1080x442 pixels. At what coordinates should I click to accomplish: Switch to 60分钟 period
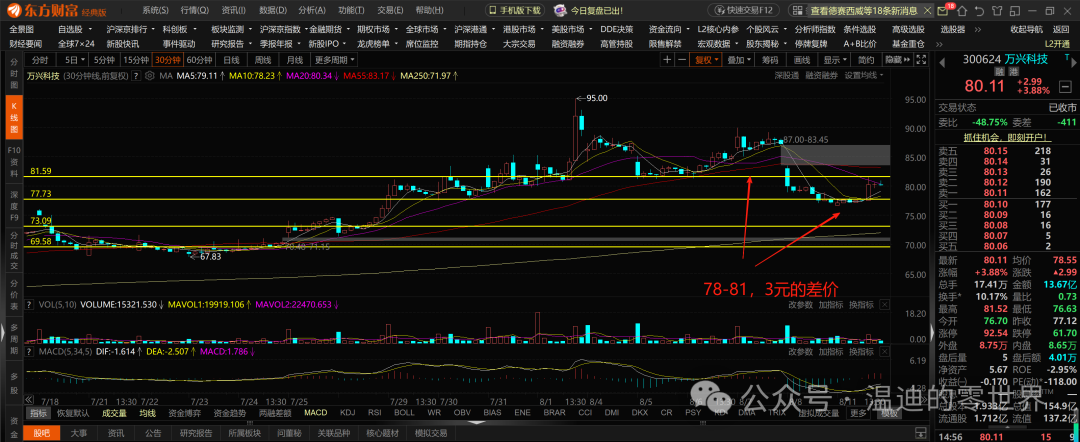click(x=200, y=60)
